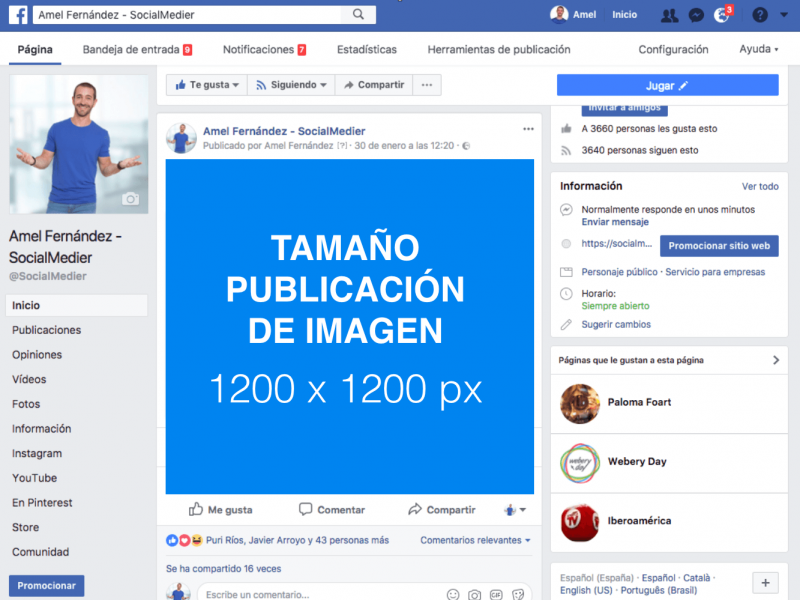Open Bandeja de entrada tab
800x600 pixels.
[137, 49]
